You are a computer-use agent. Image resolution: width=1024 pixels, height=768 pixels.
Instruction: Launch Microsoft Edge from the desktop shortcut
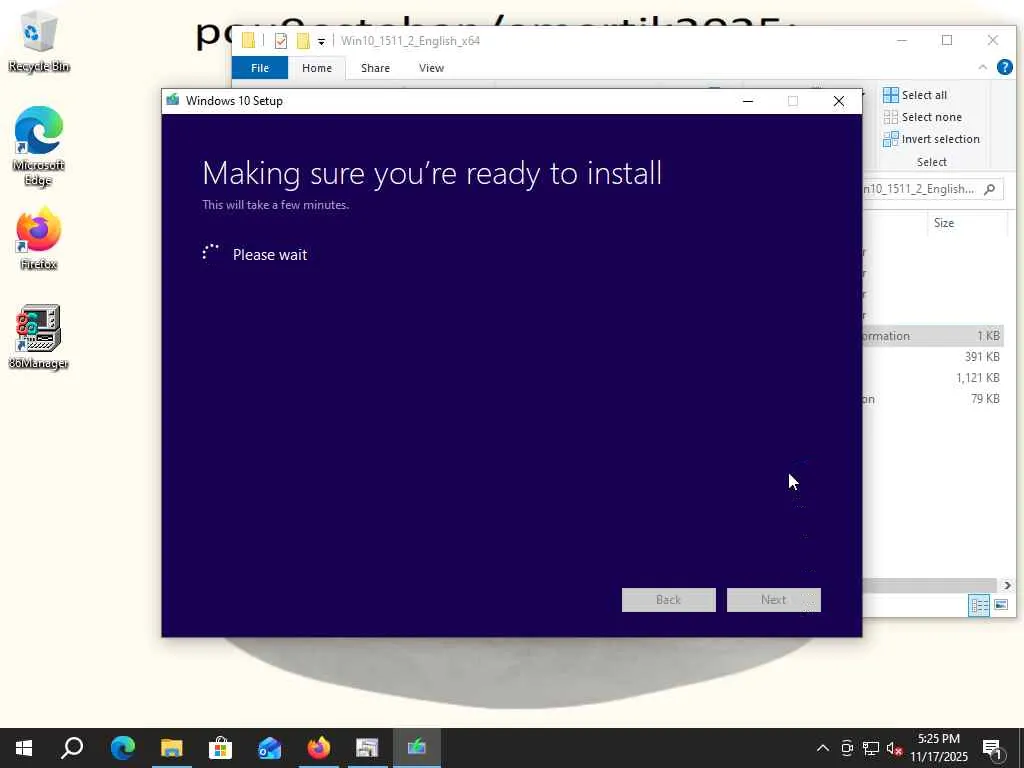(x=39, y=146)
